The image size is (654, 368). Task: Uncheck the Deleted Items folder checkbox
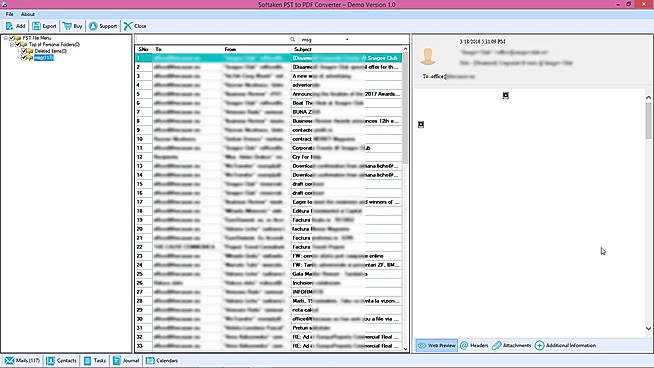(24, 51)
